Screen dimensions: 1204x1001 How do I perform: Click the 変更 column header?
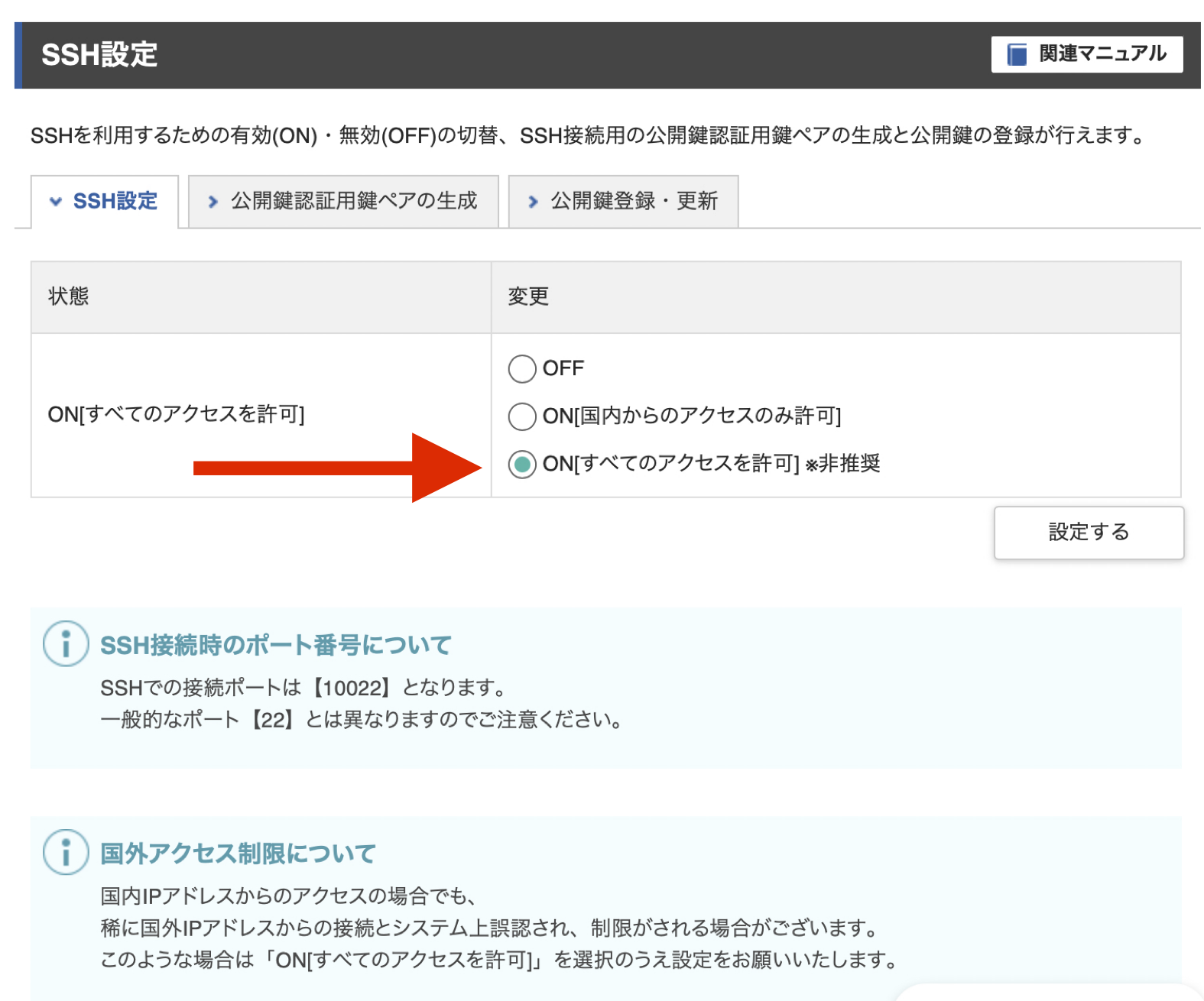(528, 296)
